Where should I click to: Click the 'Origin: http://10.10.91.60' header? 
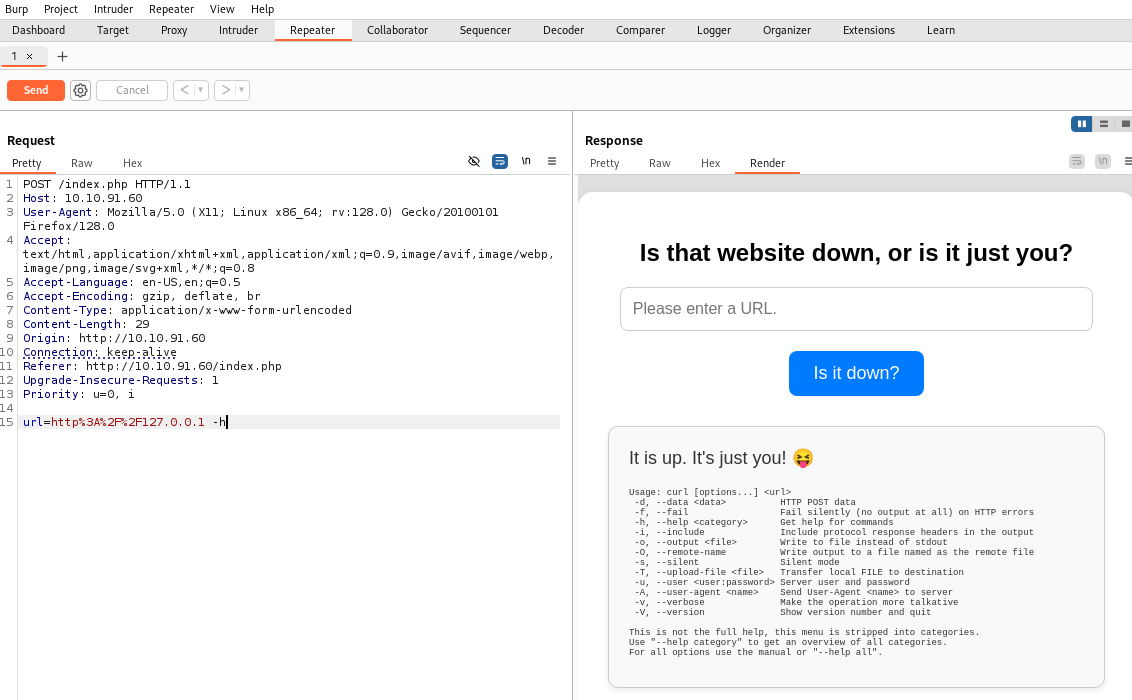114,338
